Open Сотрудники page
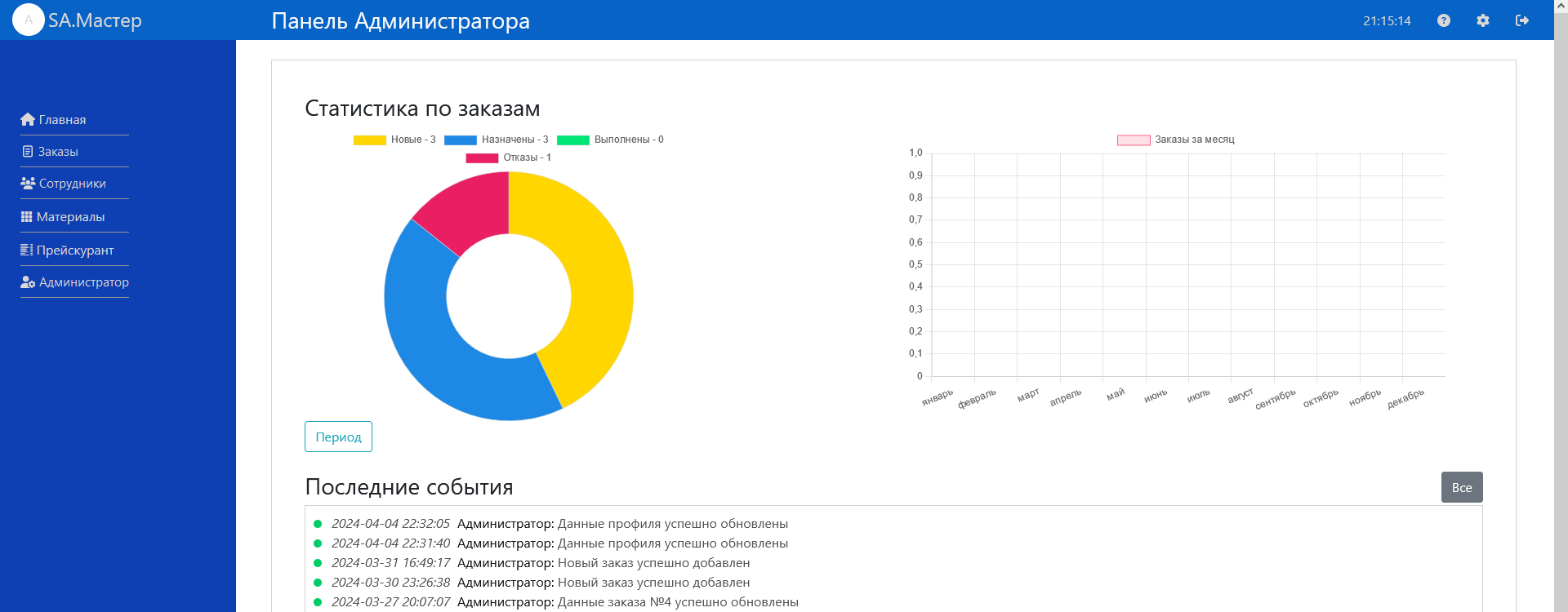 pyautogui.click(x=74, y=183)
